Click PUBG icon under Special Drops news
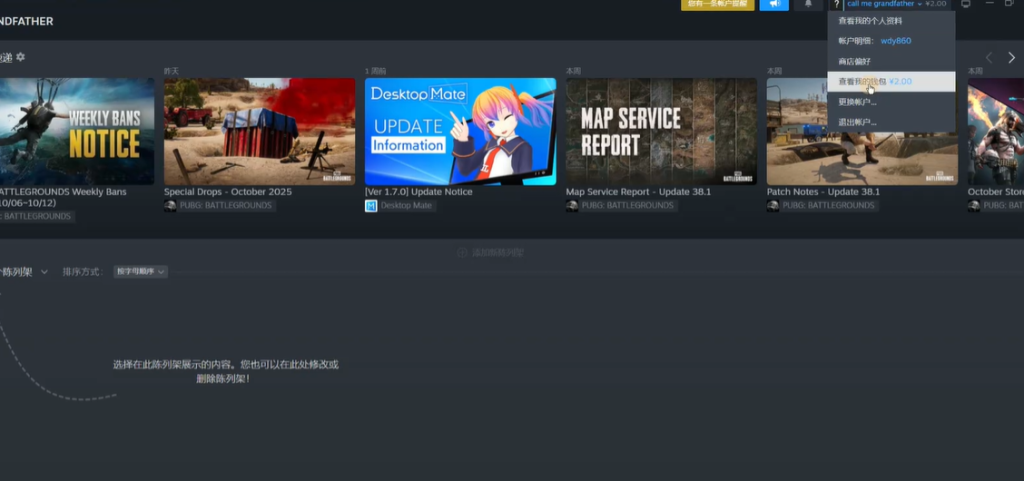This screenshot has width=1024, height=481. pyautogui.click(x=170, y=206)
